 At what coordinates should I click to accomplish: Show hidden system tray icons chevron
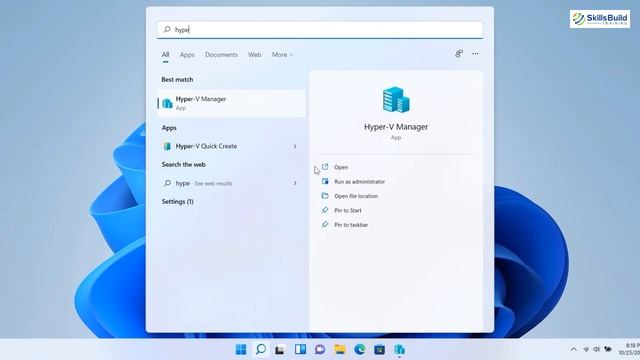[x=573, y=349]
